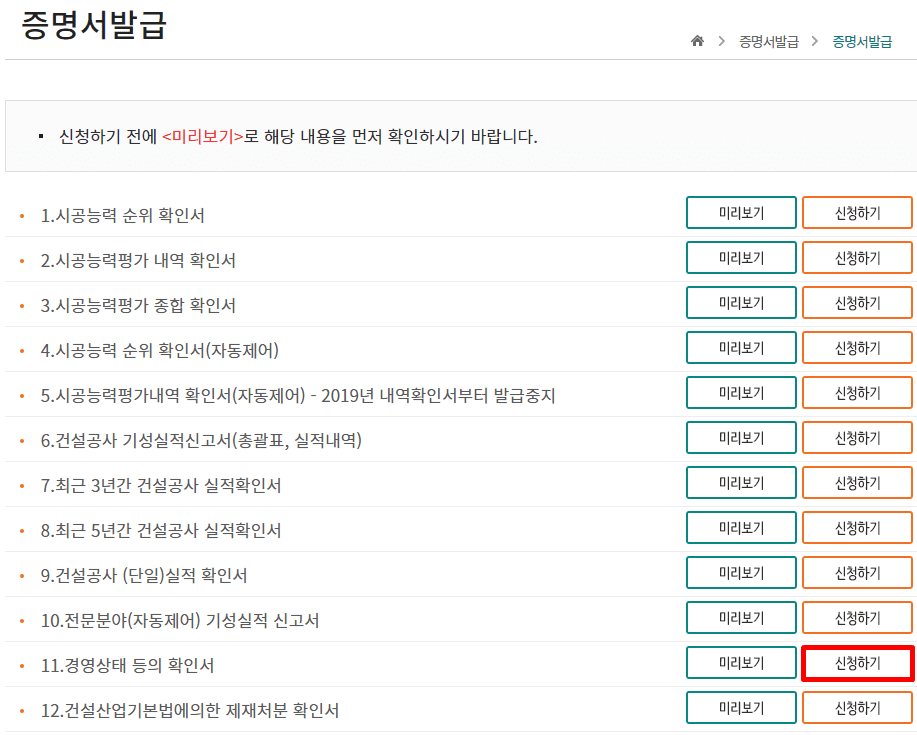This screenshot has height=735, width=917.
Task: Preview 10.전문분야(자동제어) 기성실적 신고서
Action: tap(741, 617)
